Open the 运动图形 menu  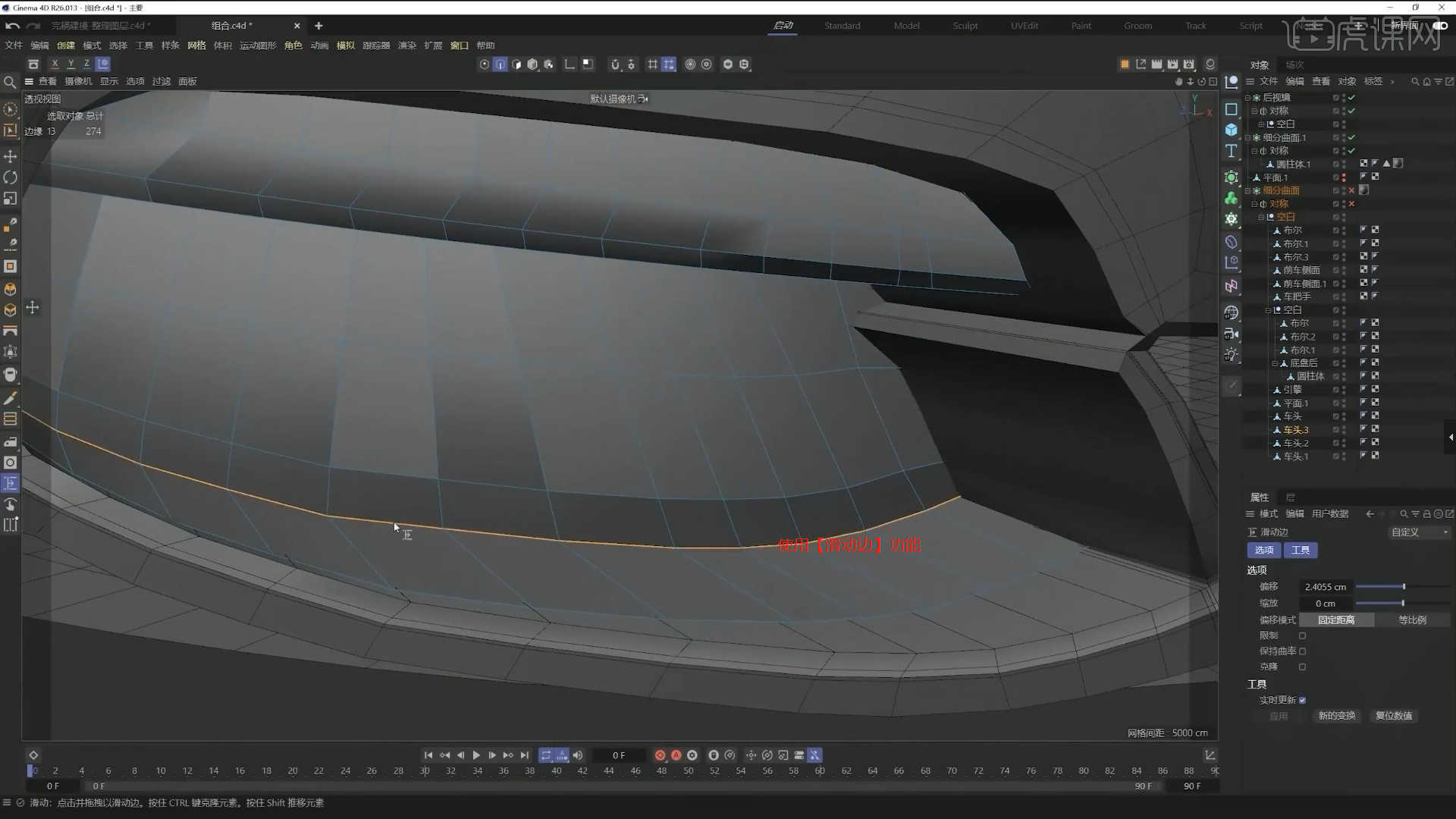click(x=258, y=45)
